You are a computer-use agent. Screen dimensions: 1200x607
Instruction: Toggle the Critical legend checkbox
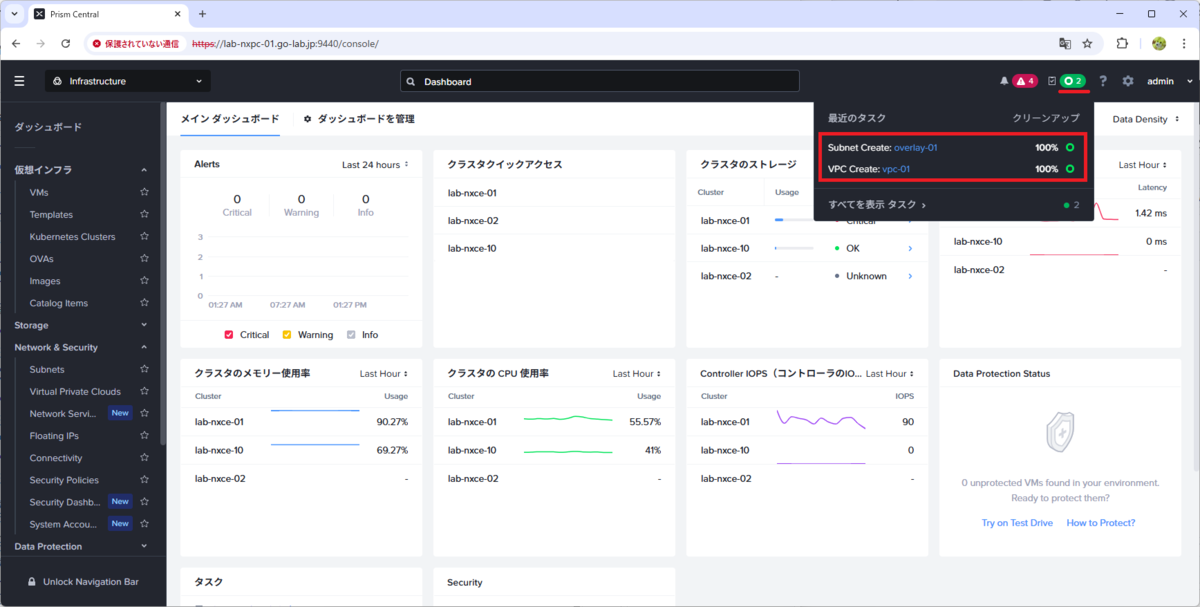pos(229,335)
